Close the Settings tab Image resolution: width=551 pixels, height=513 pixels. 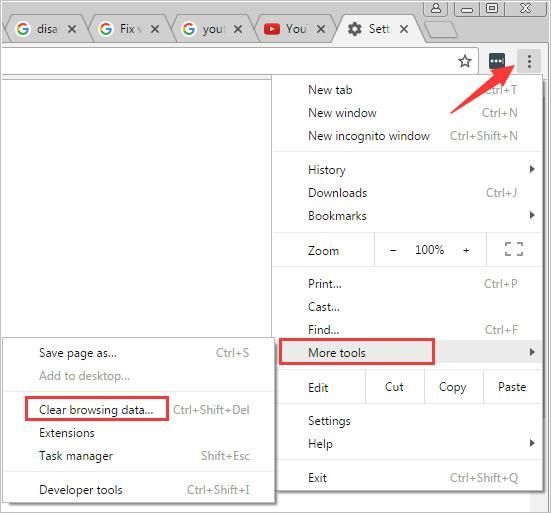(x=404, y=29)
